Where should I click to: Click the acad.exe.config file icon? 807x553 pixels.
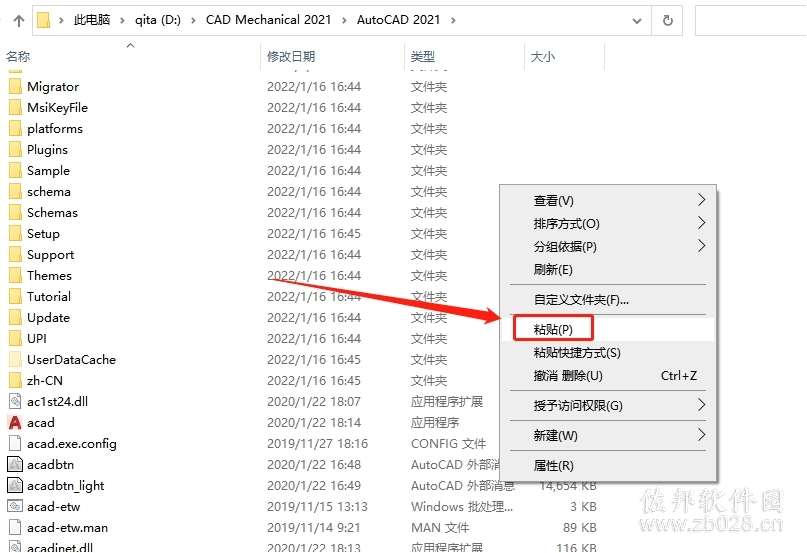[x=15, y=444]
